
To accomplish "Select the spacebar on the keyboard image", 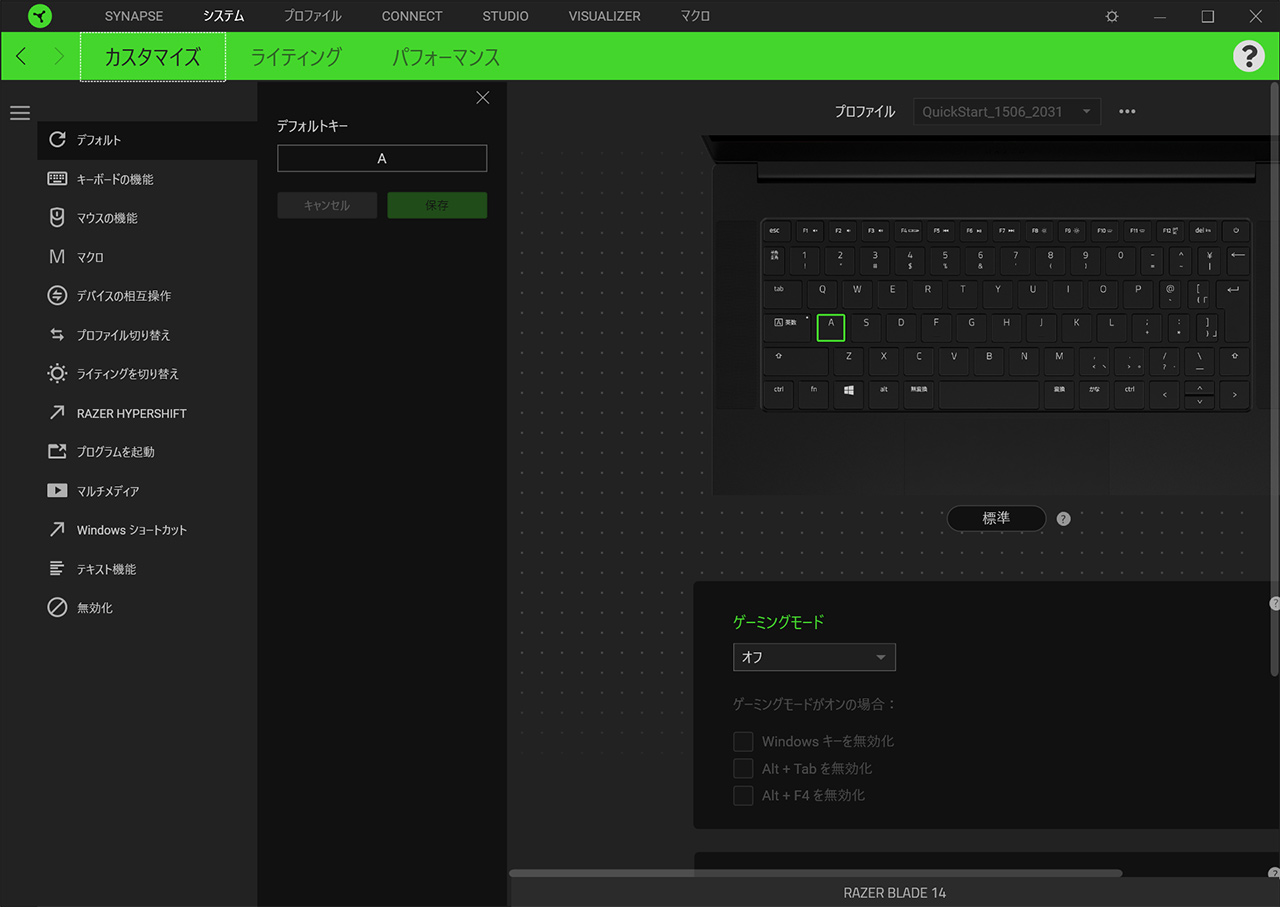I will [988, 394].
